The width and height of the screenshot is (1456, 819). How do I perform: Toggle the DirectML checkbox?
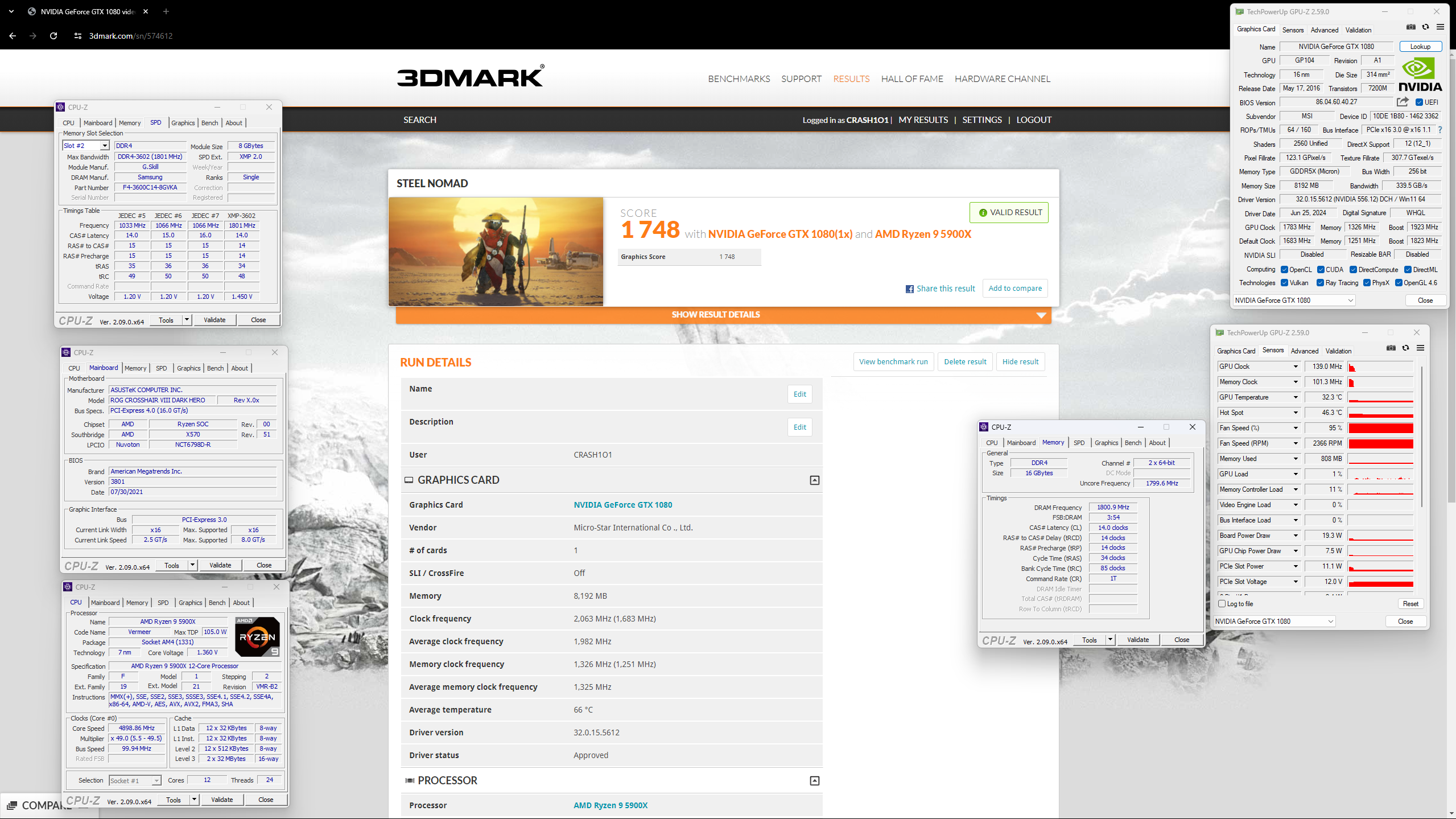1408,270
